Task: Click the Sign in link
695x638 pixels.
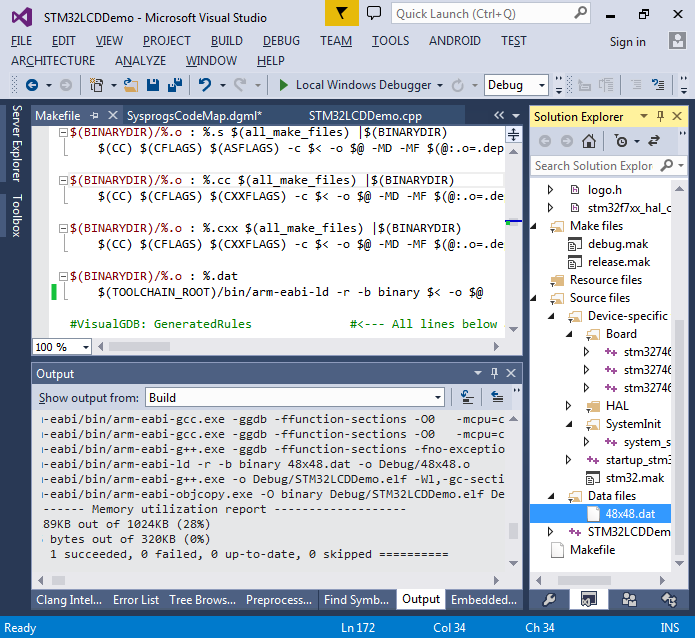Action: (x=627, y=42)
